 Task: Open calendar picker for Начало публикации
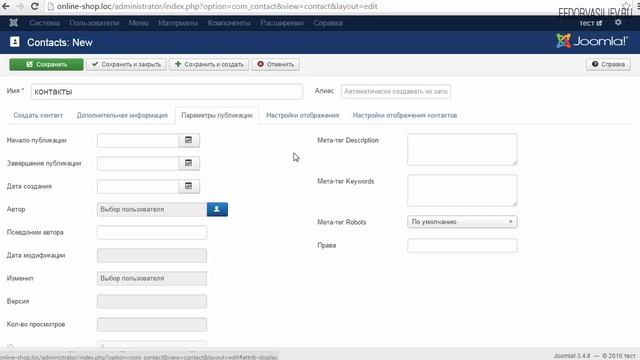[189, 140]
